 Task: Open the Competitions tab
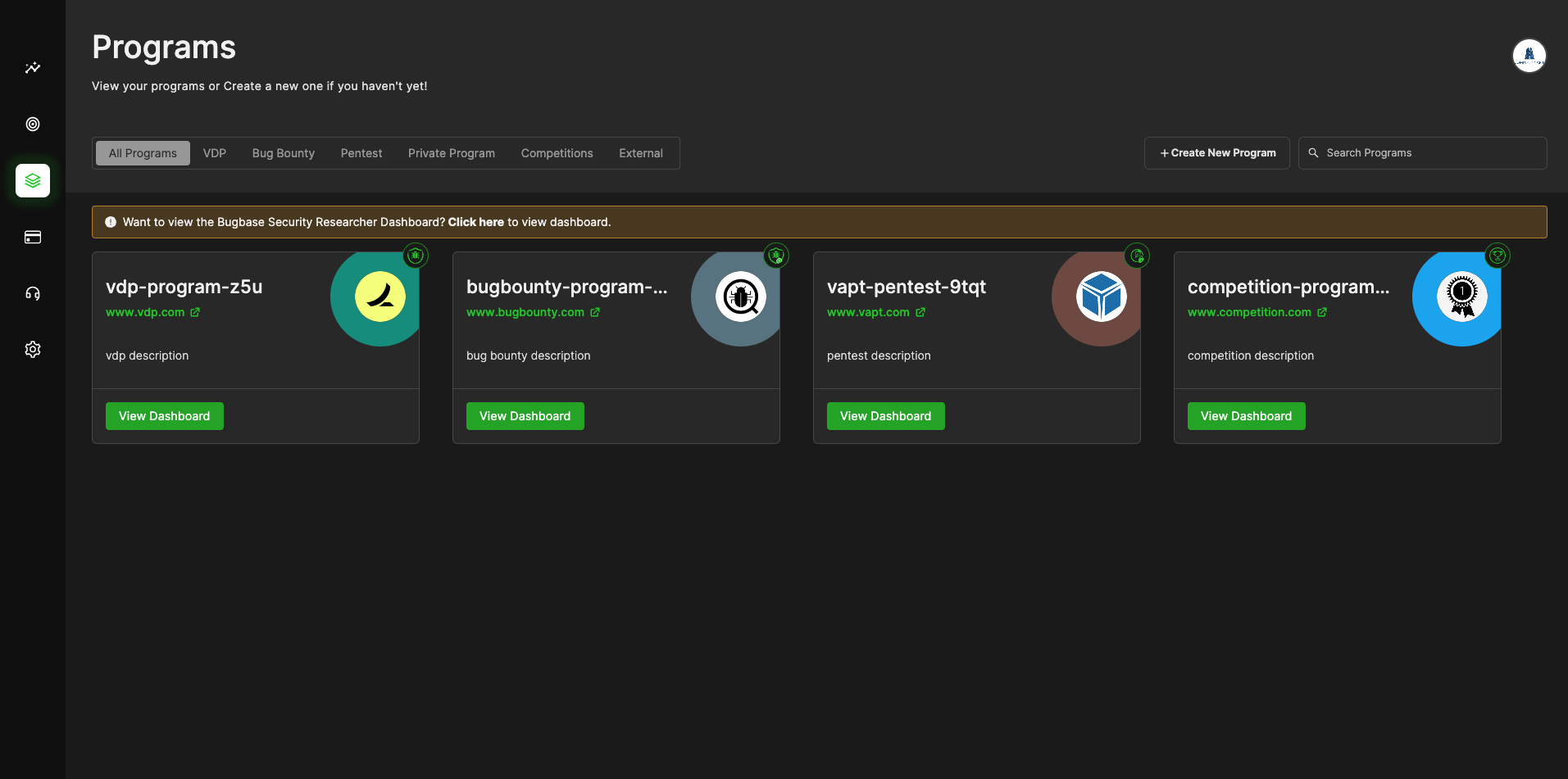point(557,153)
